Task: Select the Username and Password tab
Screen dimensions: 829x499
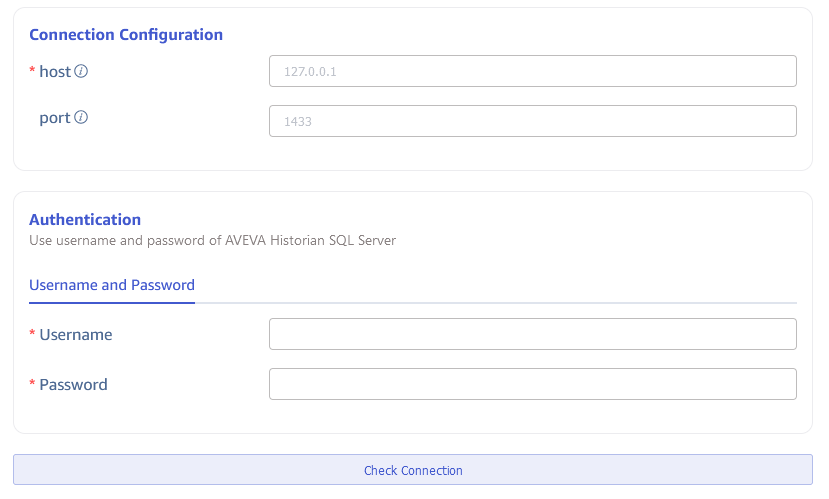Action: click(x=112, y=285)
